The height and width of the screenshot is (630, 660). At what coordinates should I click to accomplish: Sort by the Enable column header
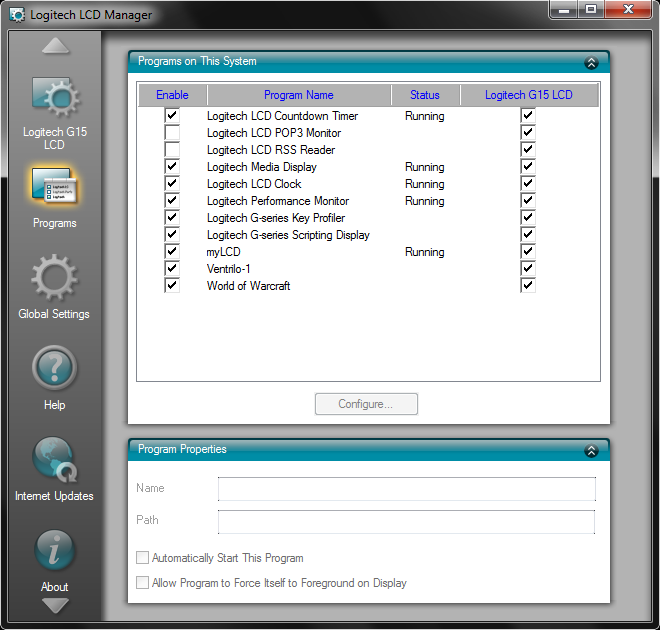pyautogui.click(x=172, y=95)
